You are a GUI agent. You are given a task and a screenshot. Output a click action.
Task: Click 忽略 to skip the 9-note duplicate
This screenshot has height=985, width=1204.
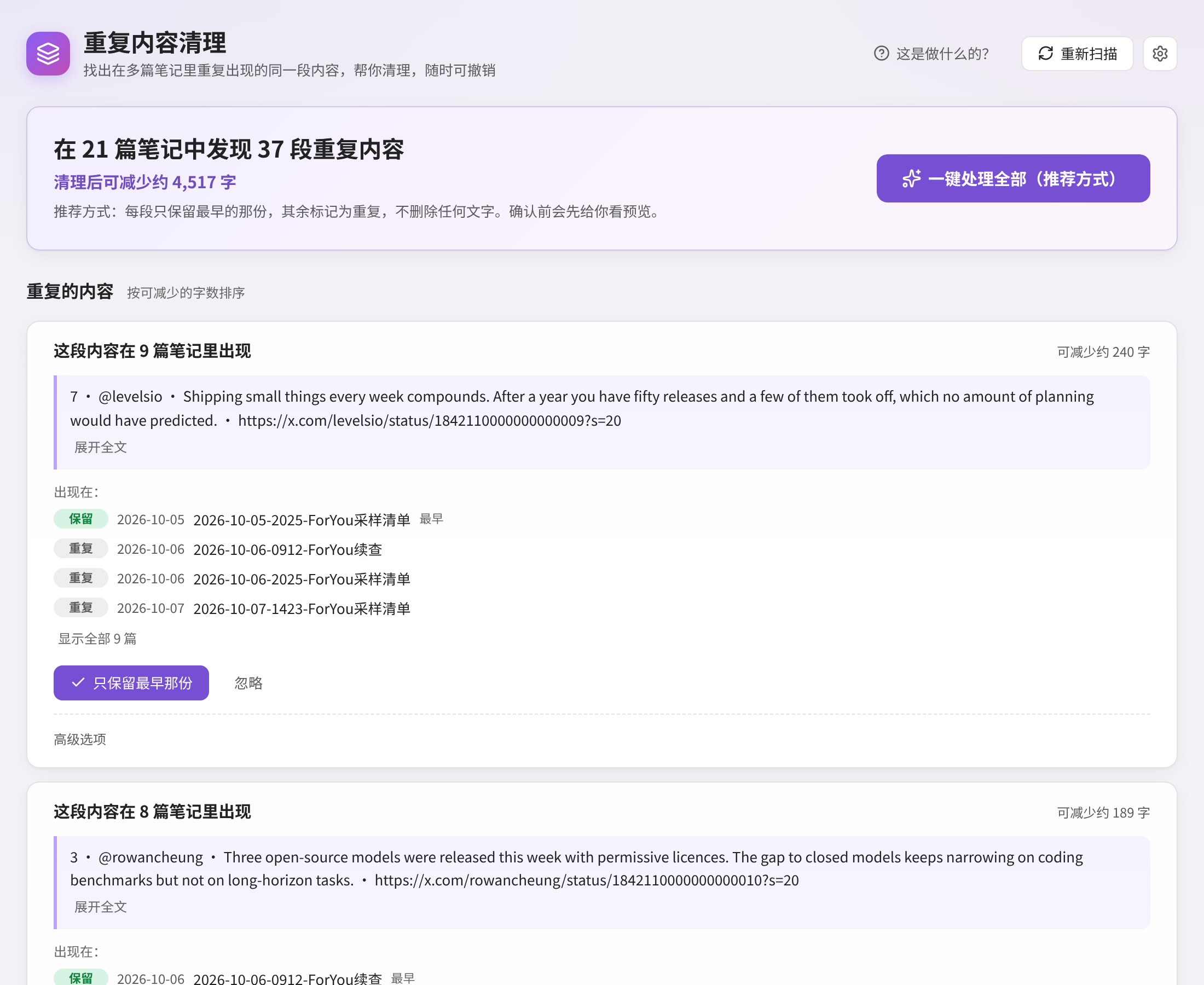(248, 682)
